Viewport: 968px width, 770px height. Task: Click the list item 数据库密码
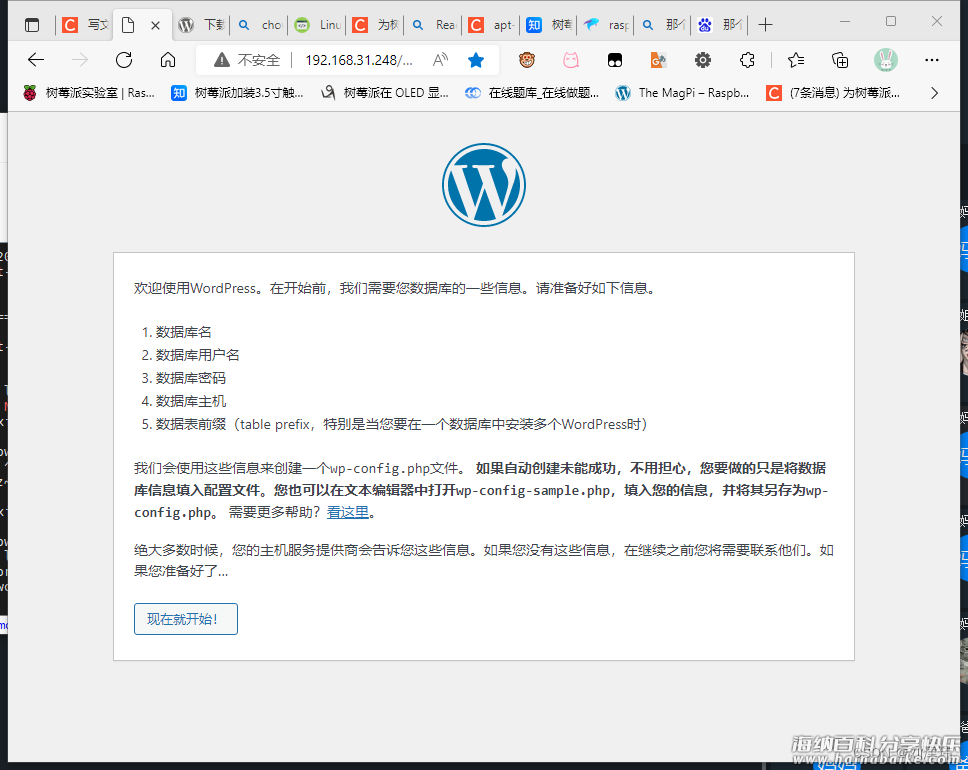(191, 378)
